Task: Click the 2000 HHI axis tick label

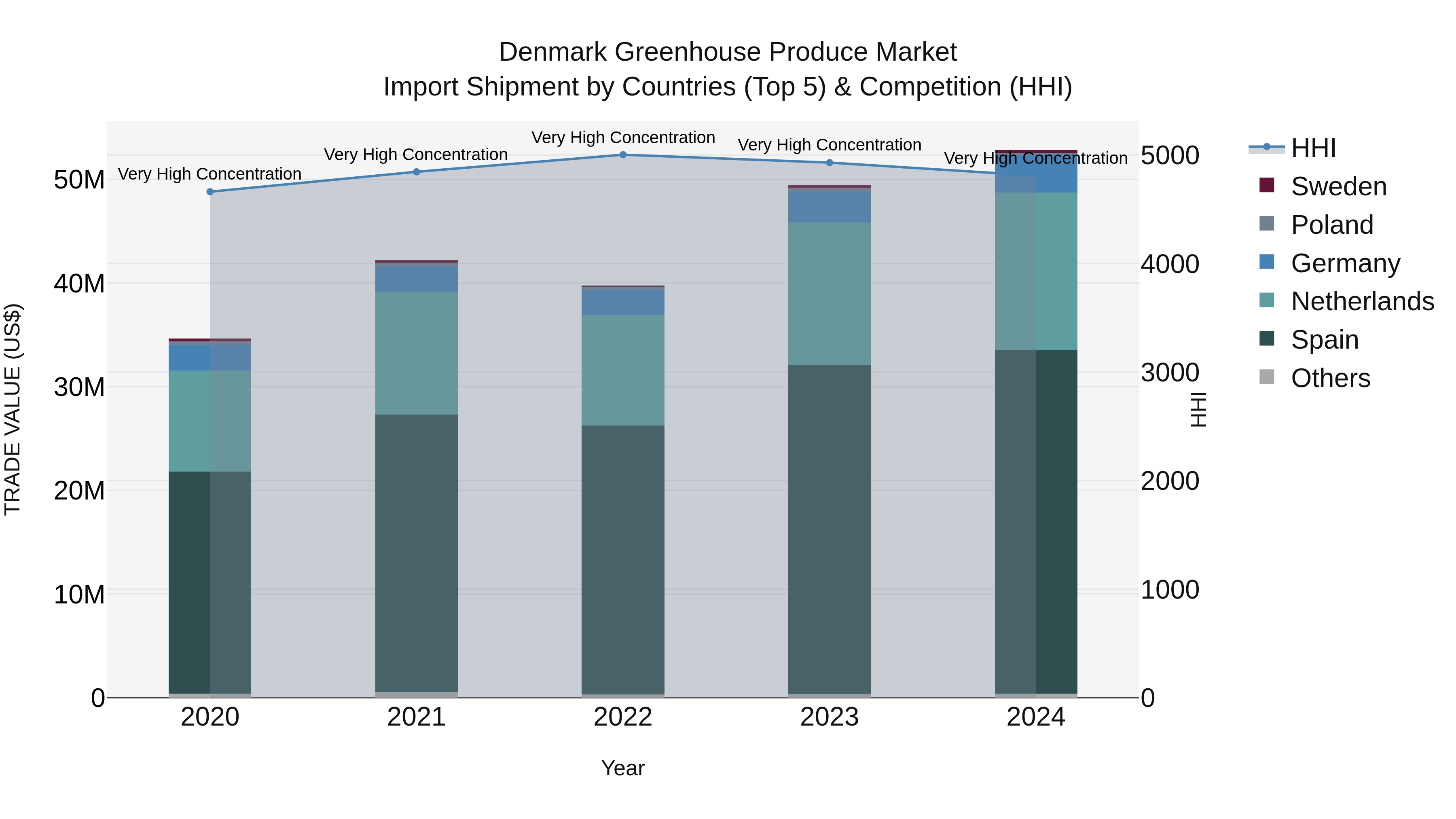Action: tap(1170, 481)
